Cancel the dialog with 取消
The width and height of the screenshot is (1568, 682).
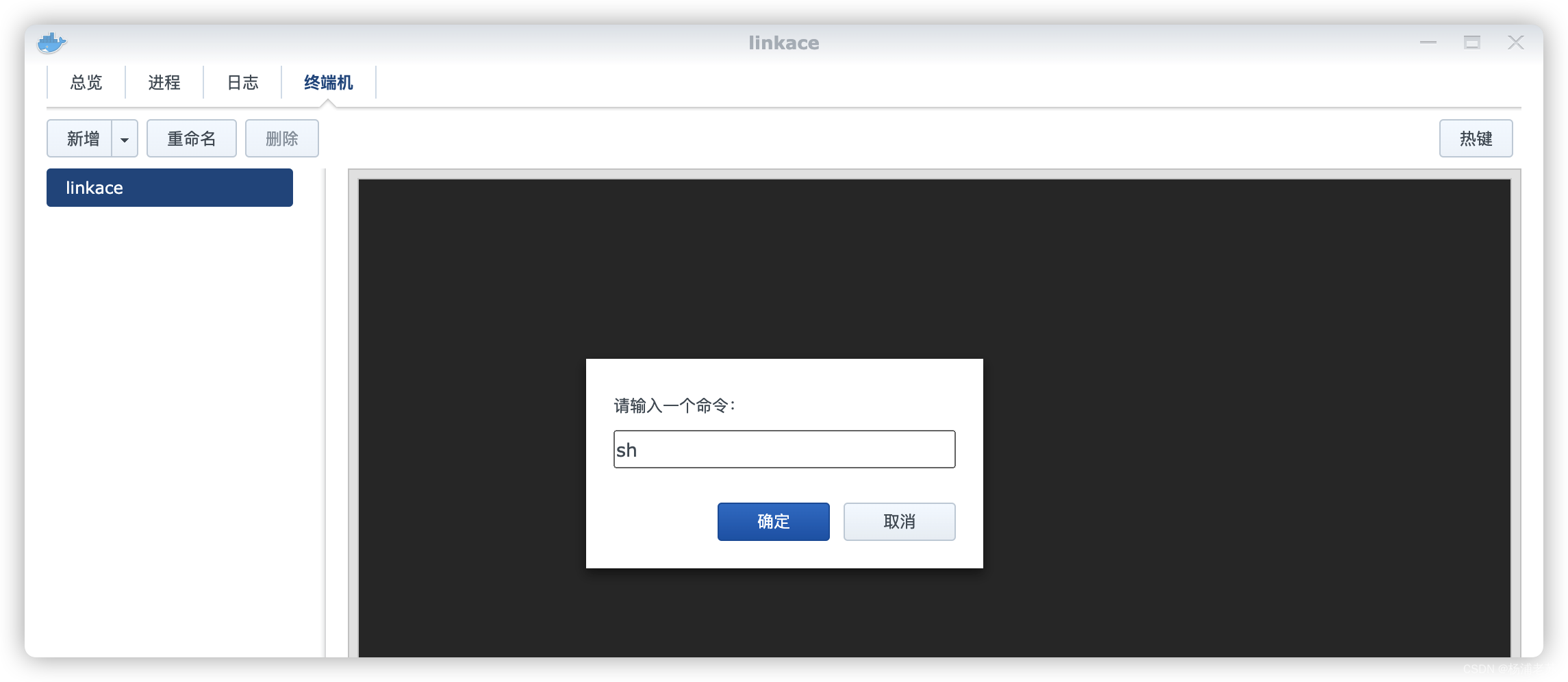(899, 521)
